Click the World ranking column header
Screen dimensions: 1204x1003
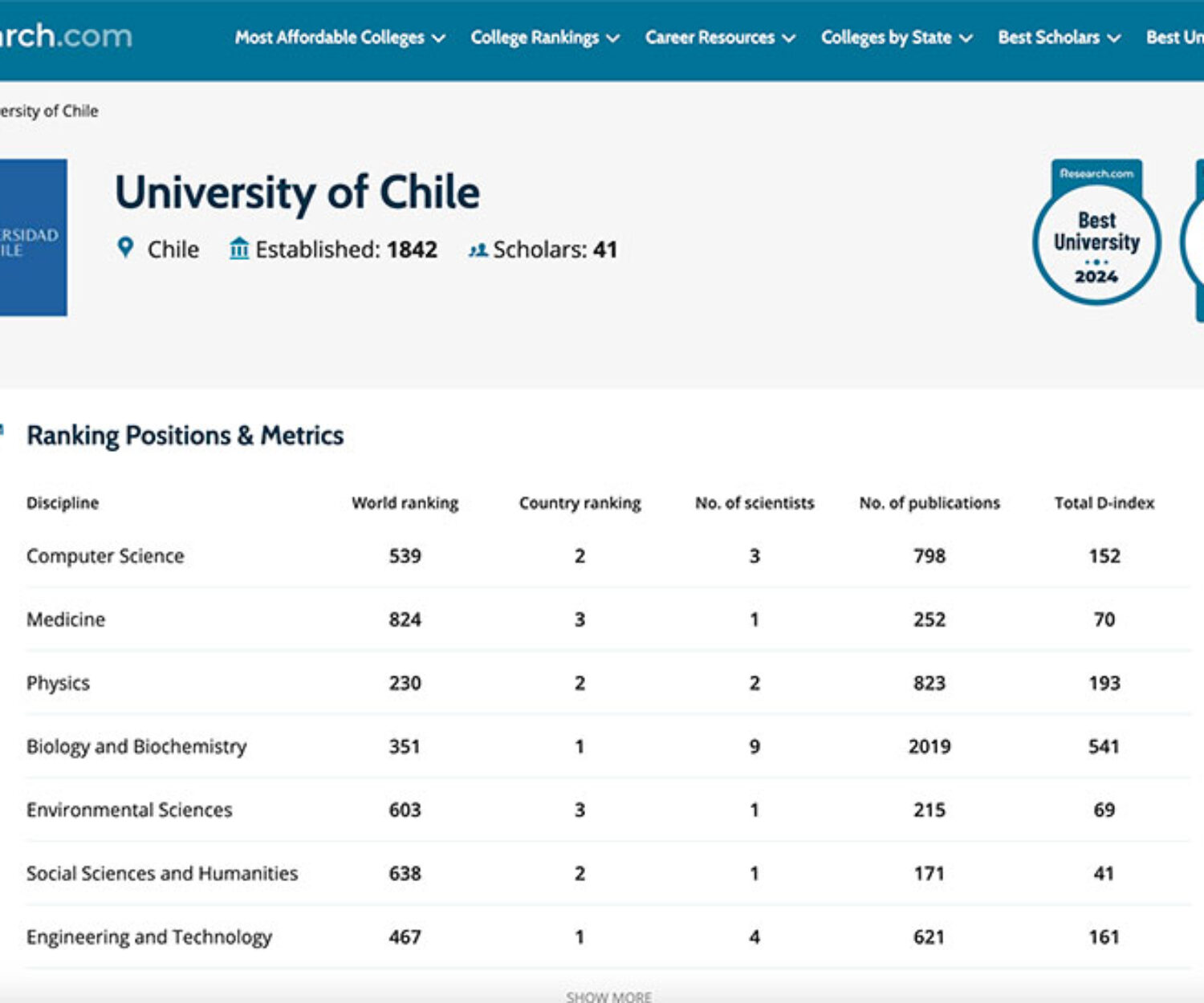pos(405,503)
